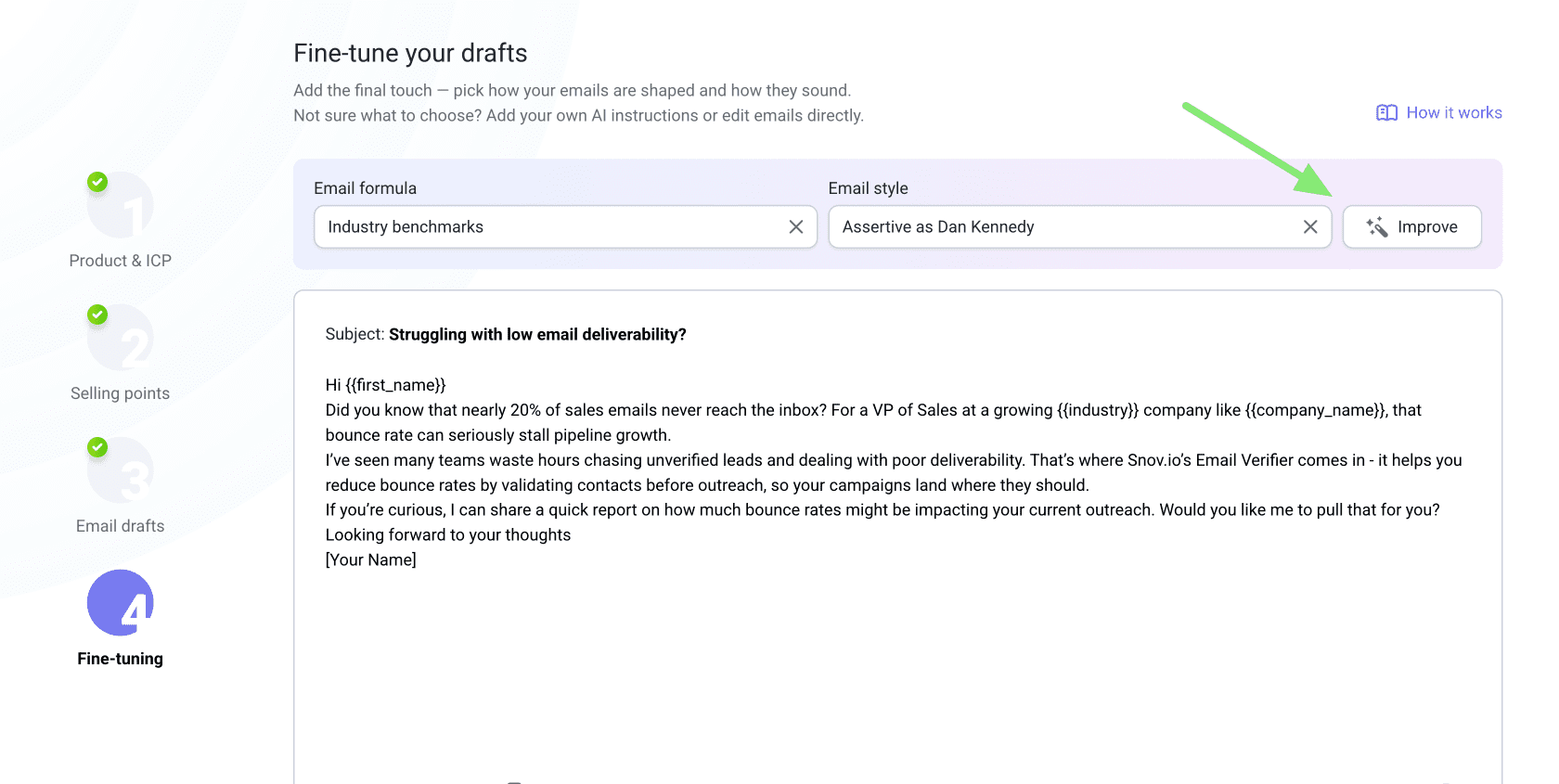Click the green checkmark on step 3
Image resolution: width=1559 pixels, height=784 pixels.
coord(97,447)
